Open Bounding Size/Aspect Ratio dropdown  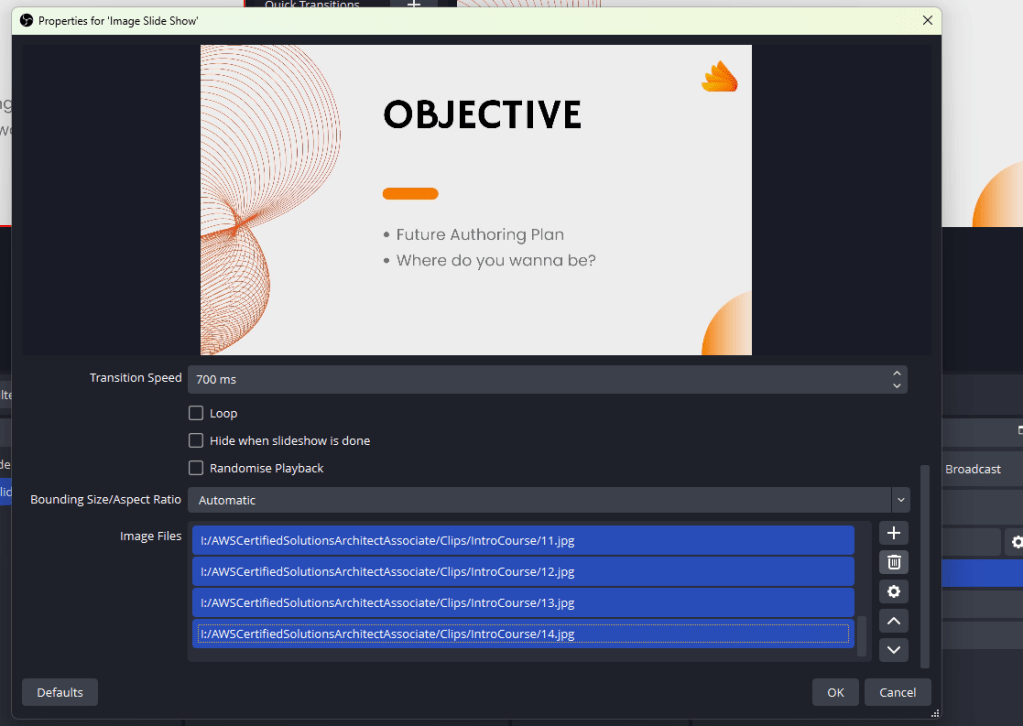point(549,500)
